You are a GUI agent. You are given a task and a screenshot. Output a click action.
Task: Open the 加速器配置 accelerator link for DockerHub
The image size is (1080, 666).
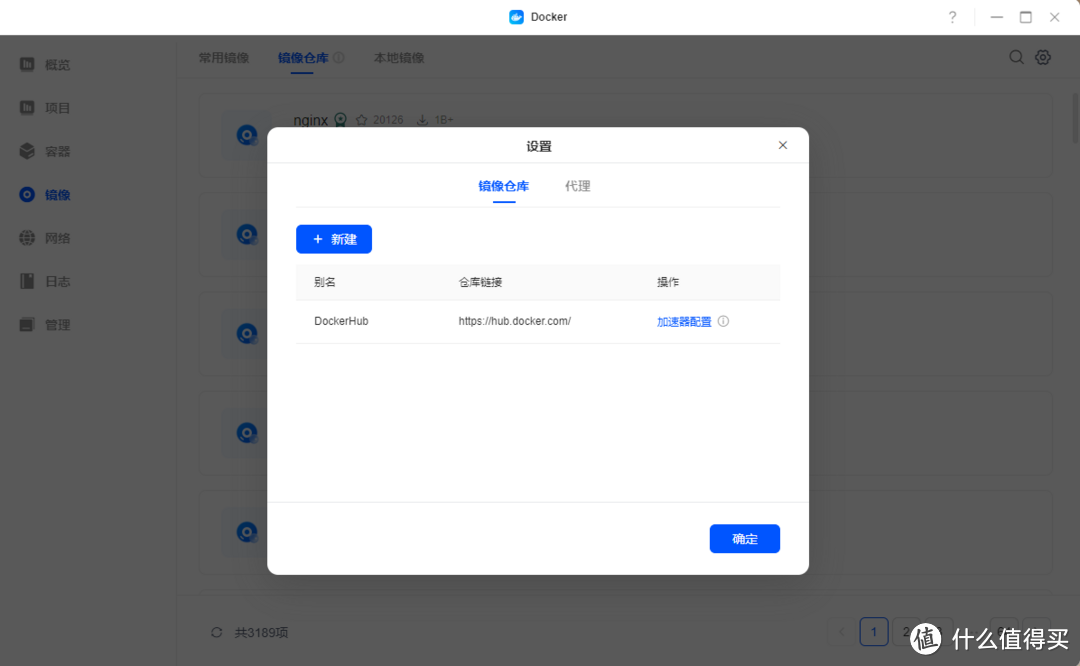click(686, 321)
